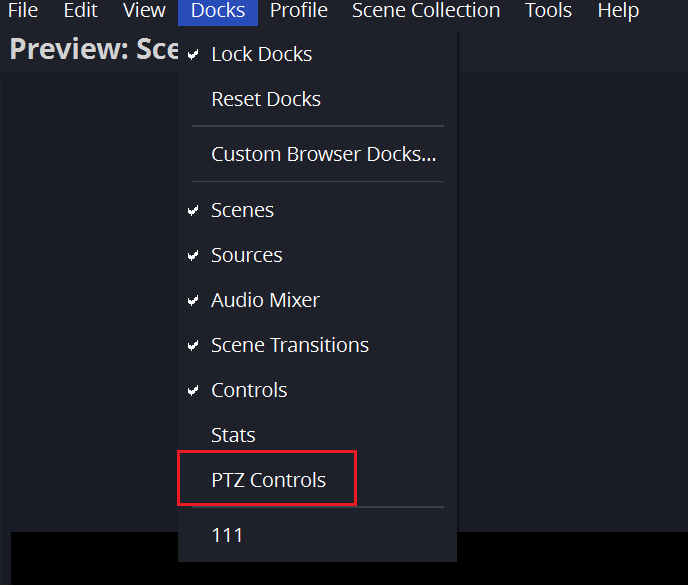This screenshot has height=585, width=688.
Task: Enable the Stats dock
Action: 233,435
